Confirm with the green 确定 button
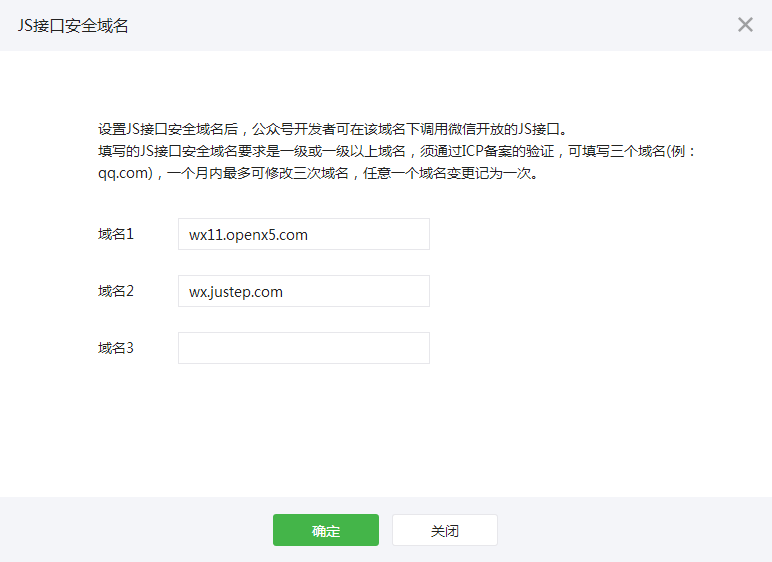772x562 pixels. point(326,530)
